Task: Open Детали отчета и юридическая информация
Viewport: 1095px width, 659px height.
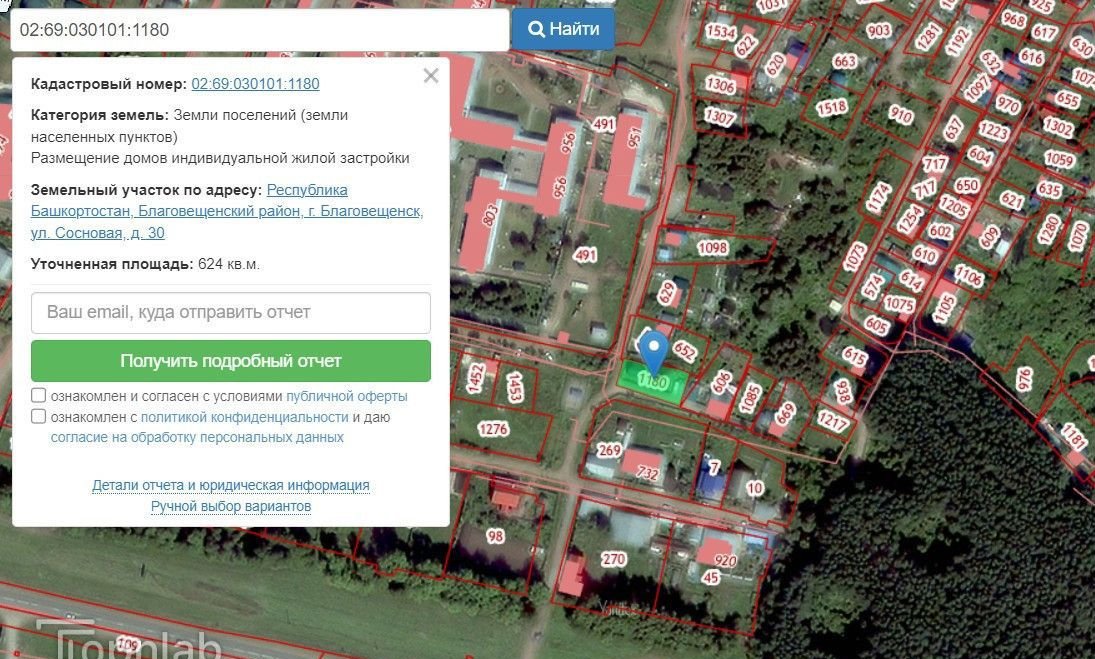Action: [x=231, y=485]
